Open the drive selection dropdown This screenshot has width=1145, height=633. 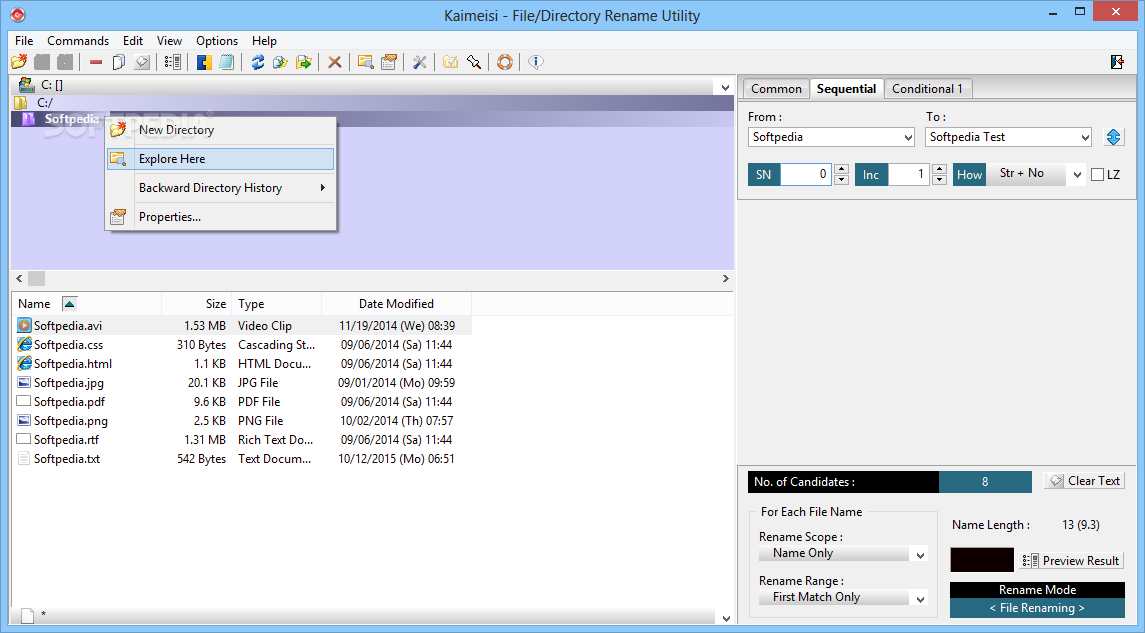coord(725,88)
